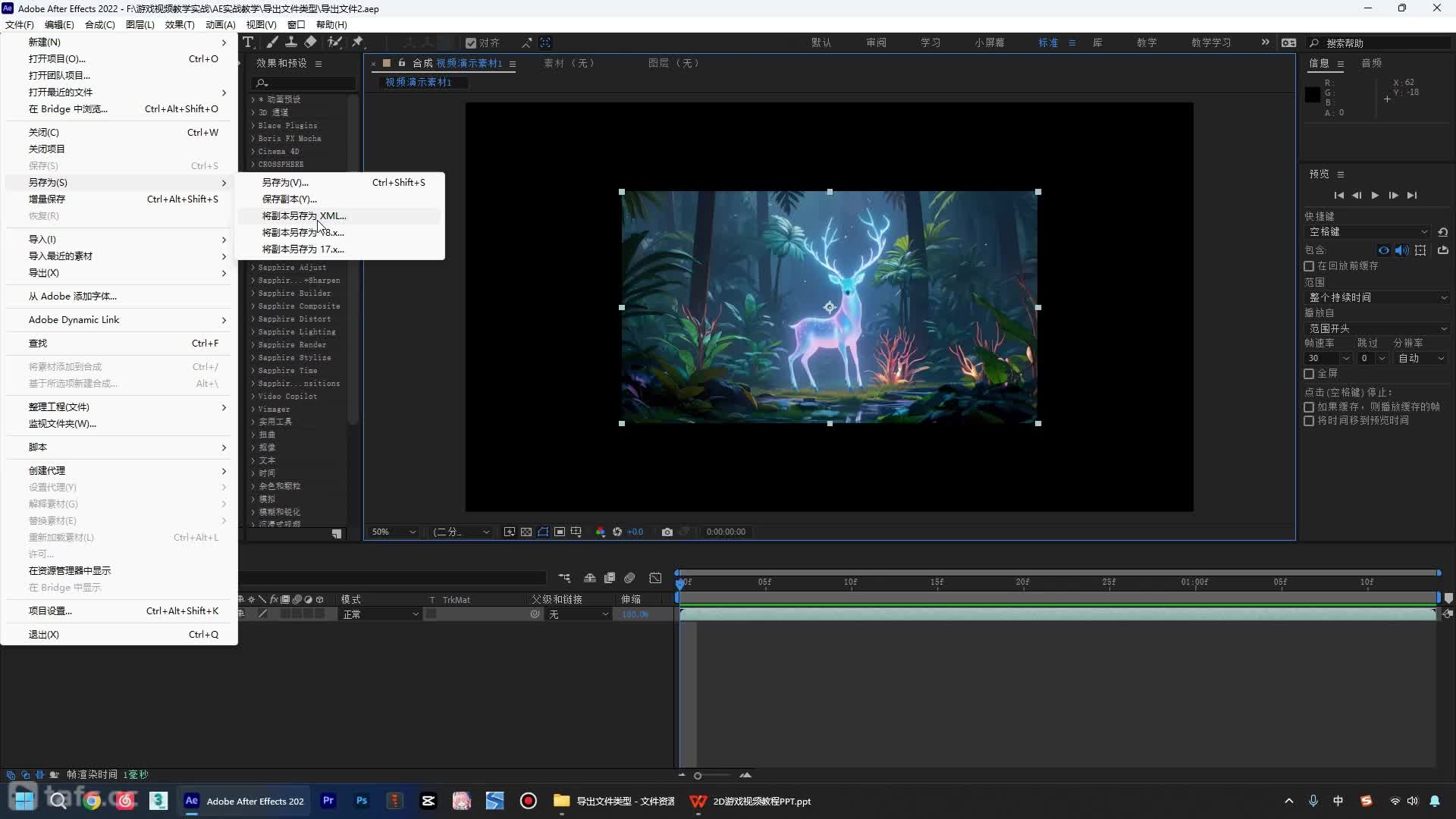Open 项目设置... from File menu
This screenshot has height=819, width=1456.
(x=119, y=611)
